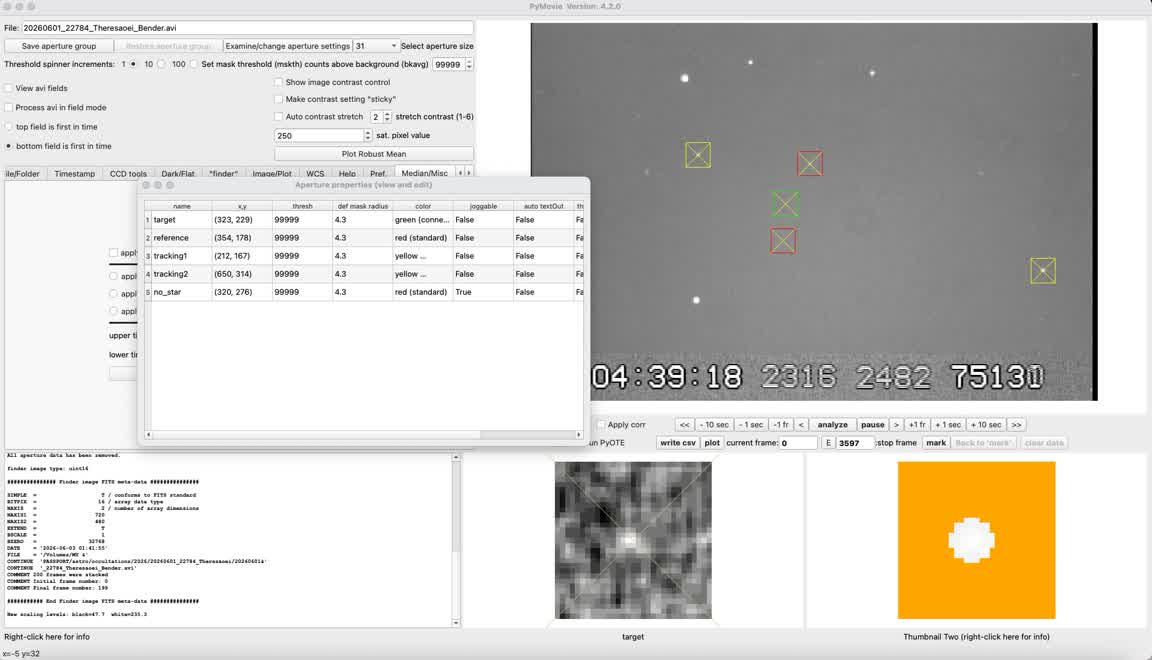Click the E button beside stop frame field
This screenshot has height=660, width=1152.
point(828,443)
